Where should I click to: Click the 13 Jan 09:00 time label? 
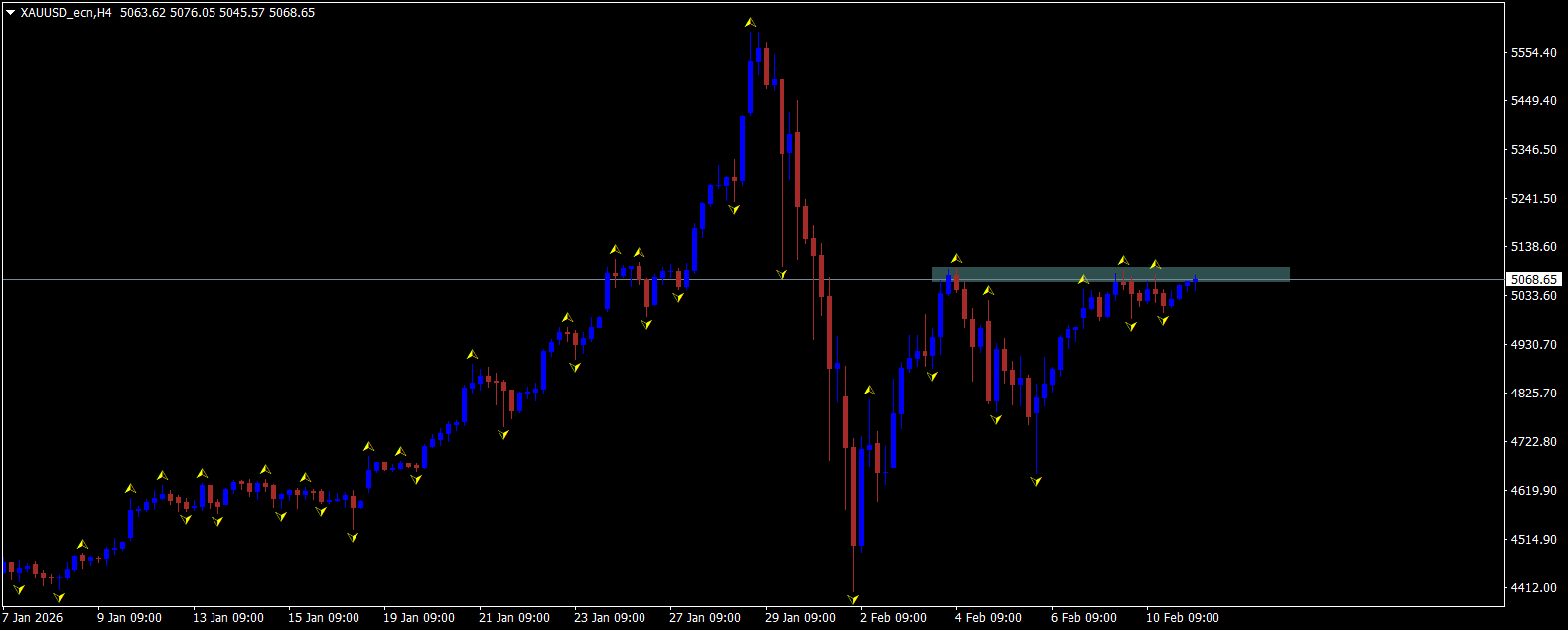coord(227,618)
